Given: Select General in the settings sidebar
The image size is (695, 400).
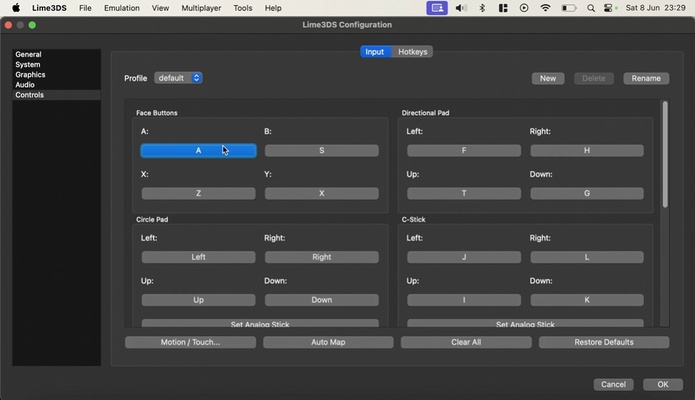Looking at the screenshot, I should click(x=56, y=54).
